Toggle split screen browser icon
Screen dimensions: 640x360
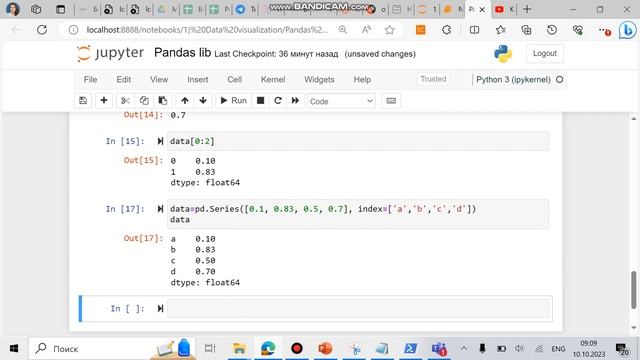474,30
